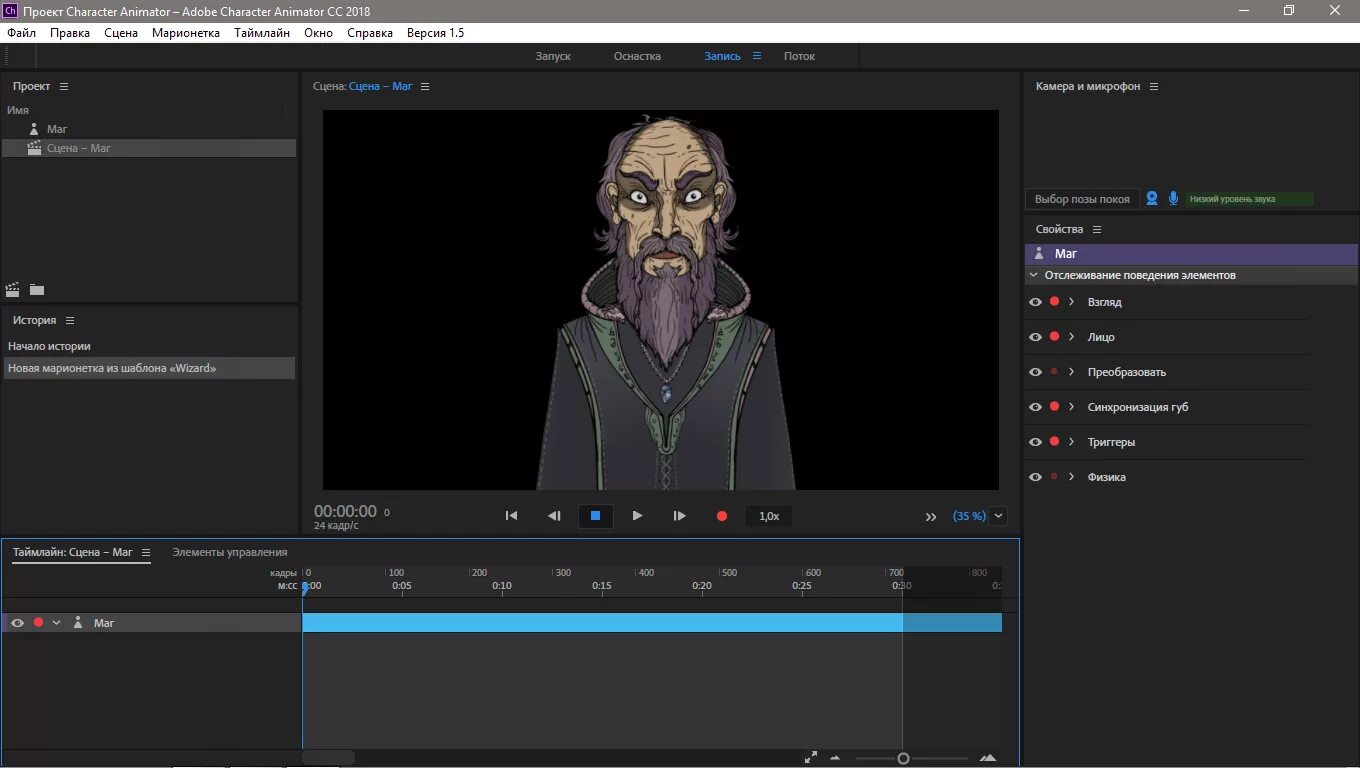
Task: Click the red record button
Action: [722, 516]
